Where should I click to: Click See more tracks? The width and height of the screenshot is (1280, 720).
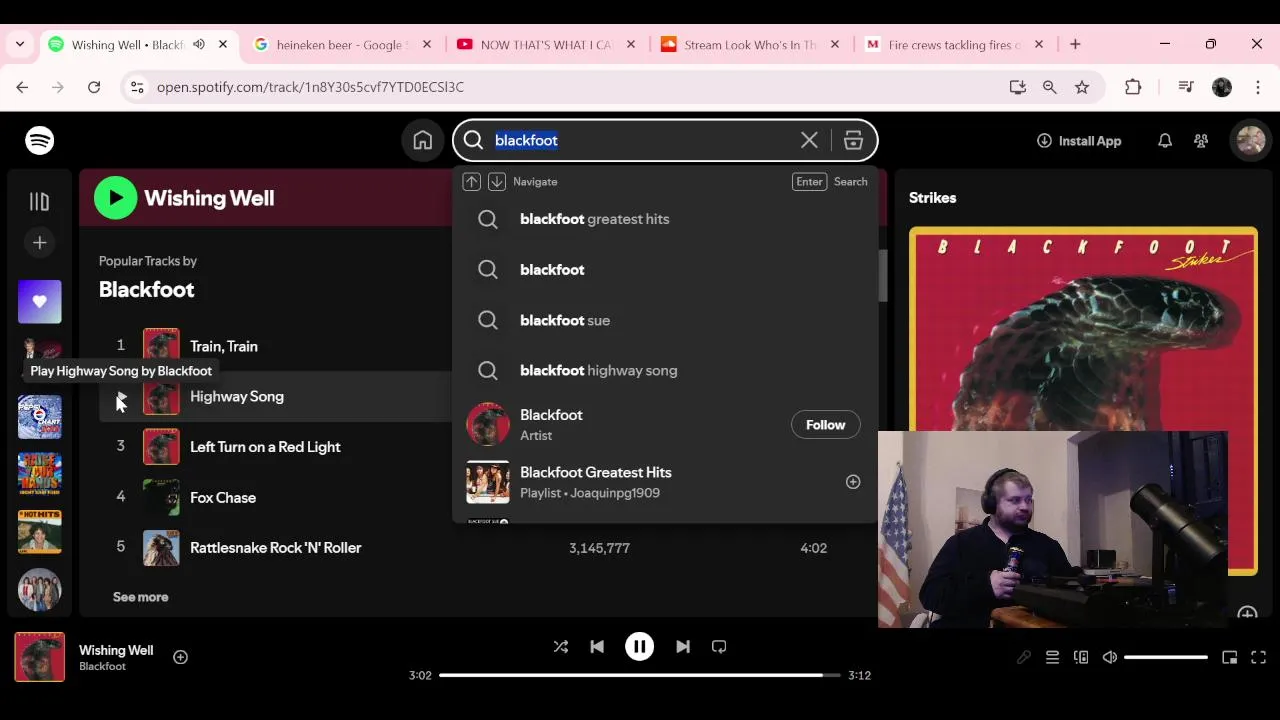tap(141, 597)
